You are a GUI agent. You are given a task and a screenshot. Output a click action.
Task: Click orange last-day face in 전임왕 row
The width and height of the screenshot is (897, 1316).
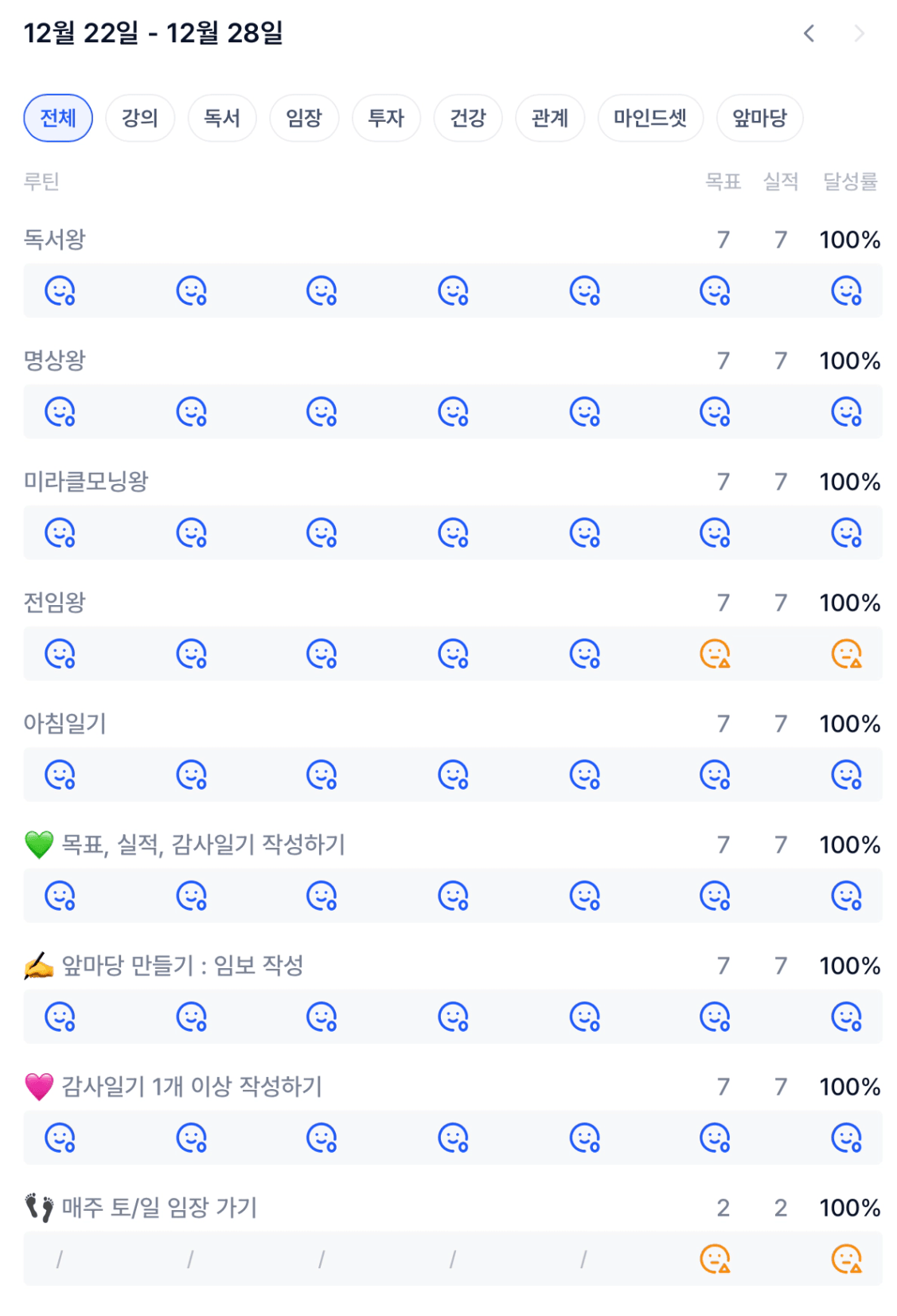coord(846,654)
